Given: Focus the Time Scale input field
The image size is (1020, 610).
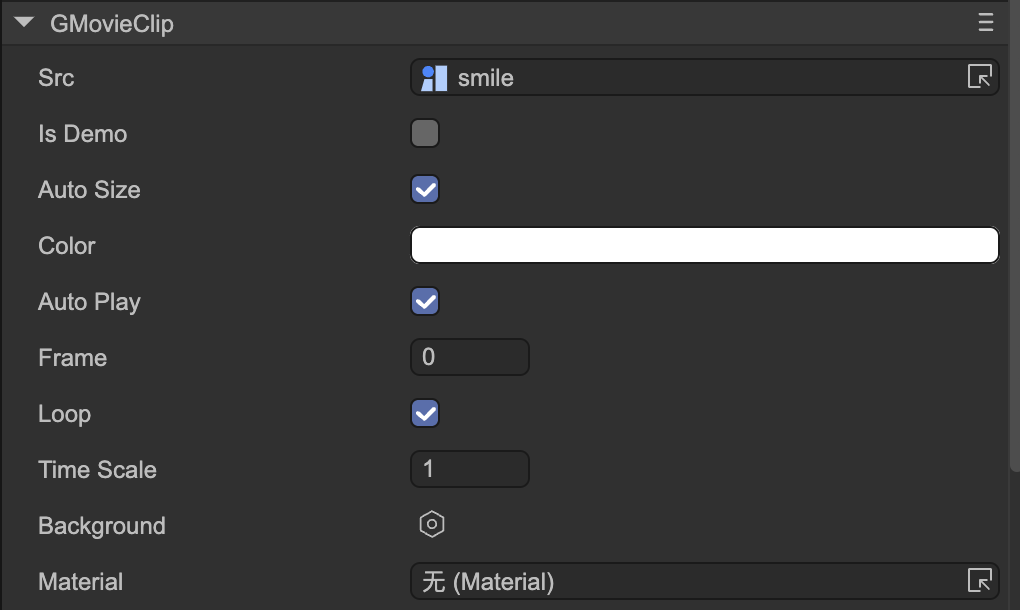Looking at the screenshot, I should (469, 470).
